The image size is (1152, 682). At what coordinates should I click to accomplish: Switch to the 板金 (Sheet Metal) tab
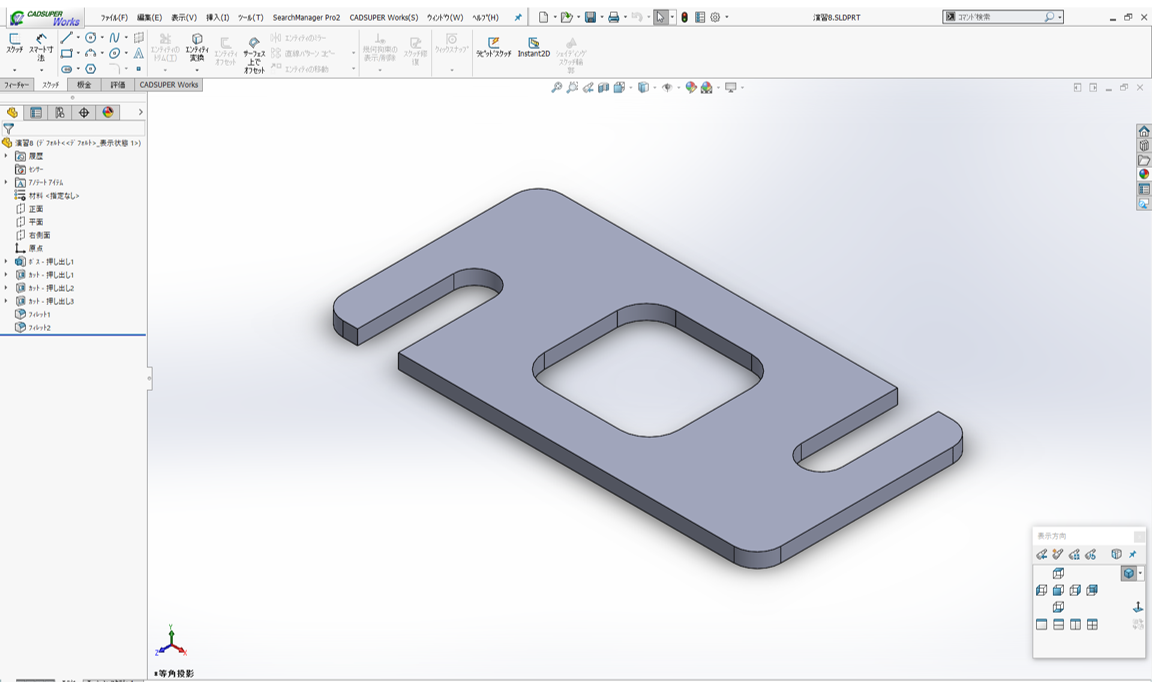84,85
